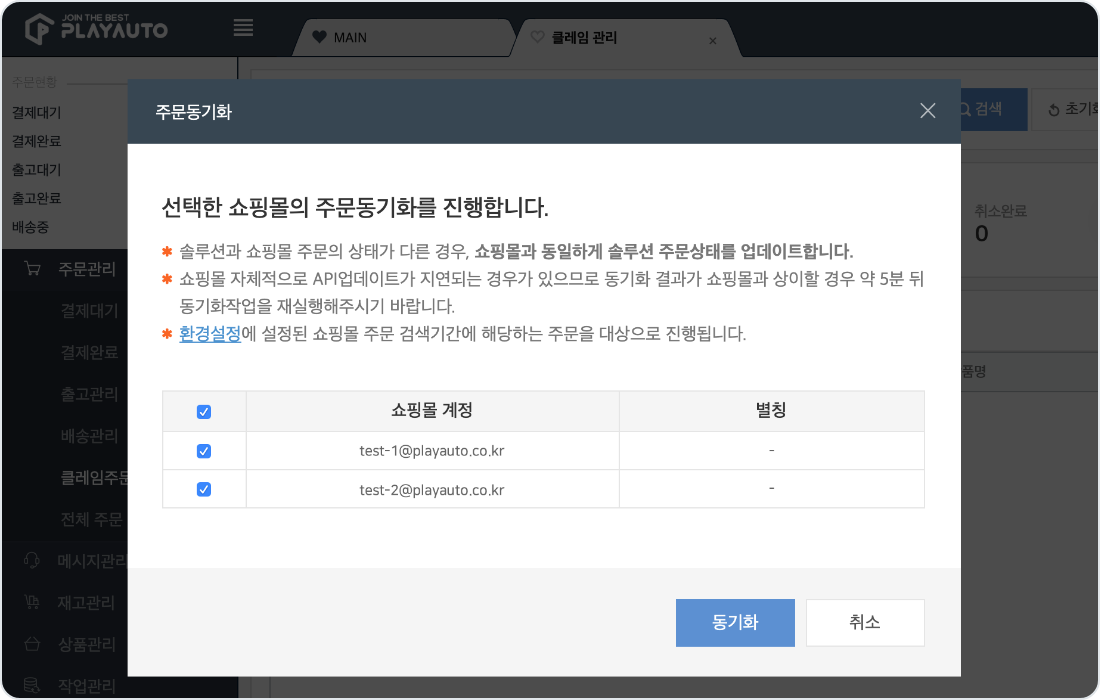
Task: Click the 재고관리 inventory icon
Action: pos(32,603)
